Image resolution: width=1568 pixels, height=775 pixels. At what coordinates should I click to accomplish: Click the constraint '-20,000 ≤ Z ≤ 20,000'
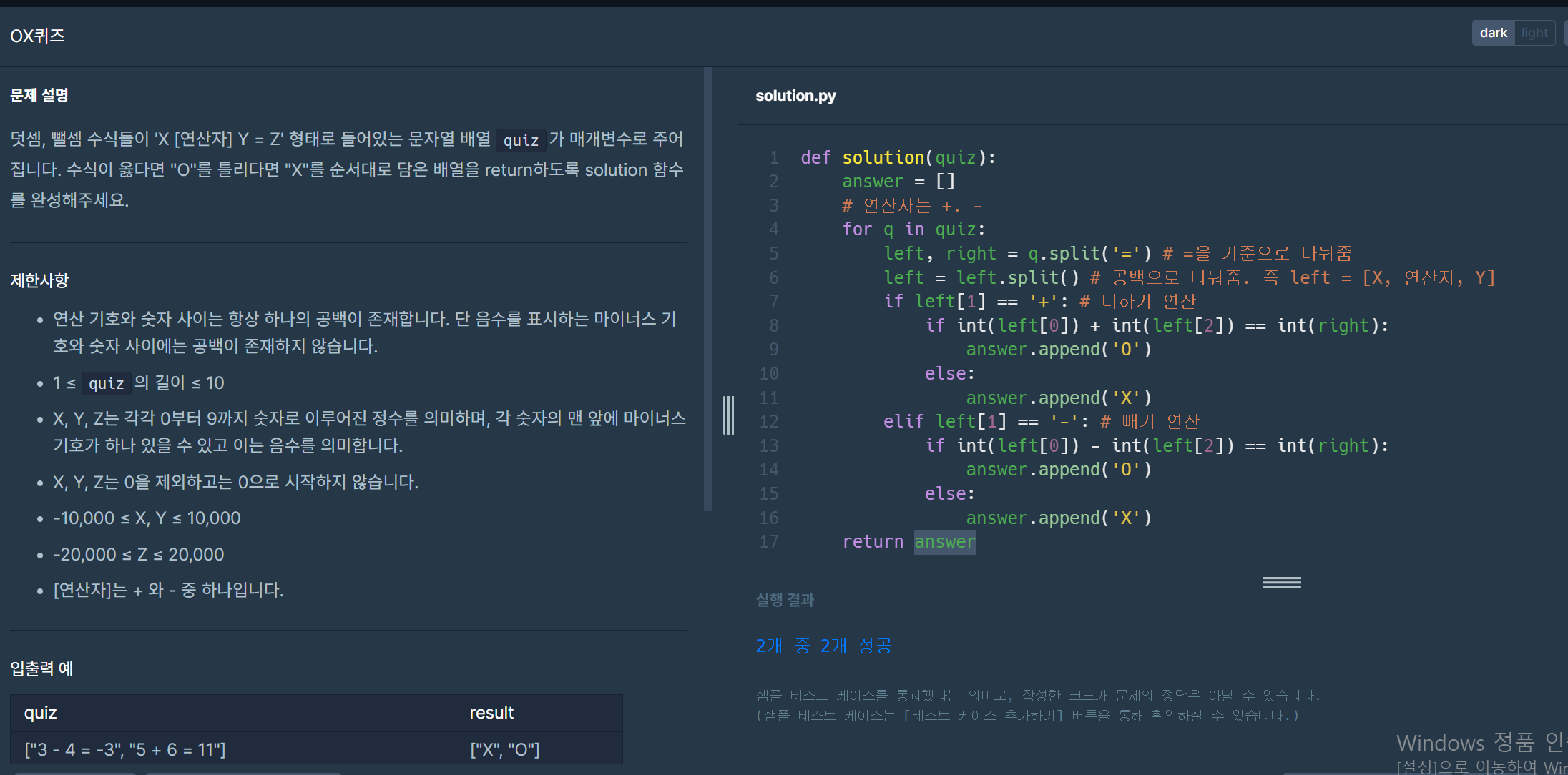coord(139,555)
